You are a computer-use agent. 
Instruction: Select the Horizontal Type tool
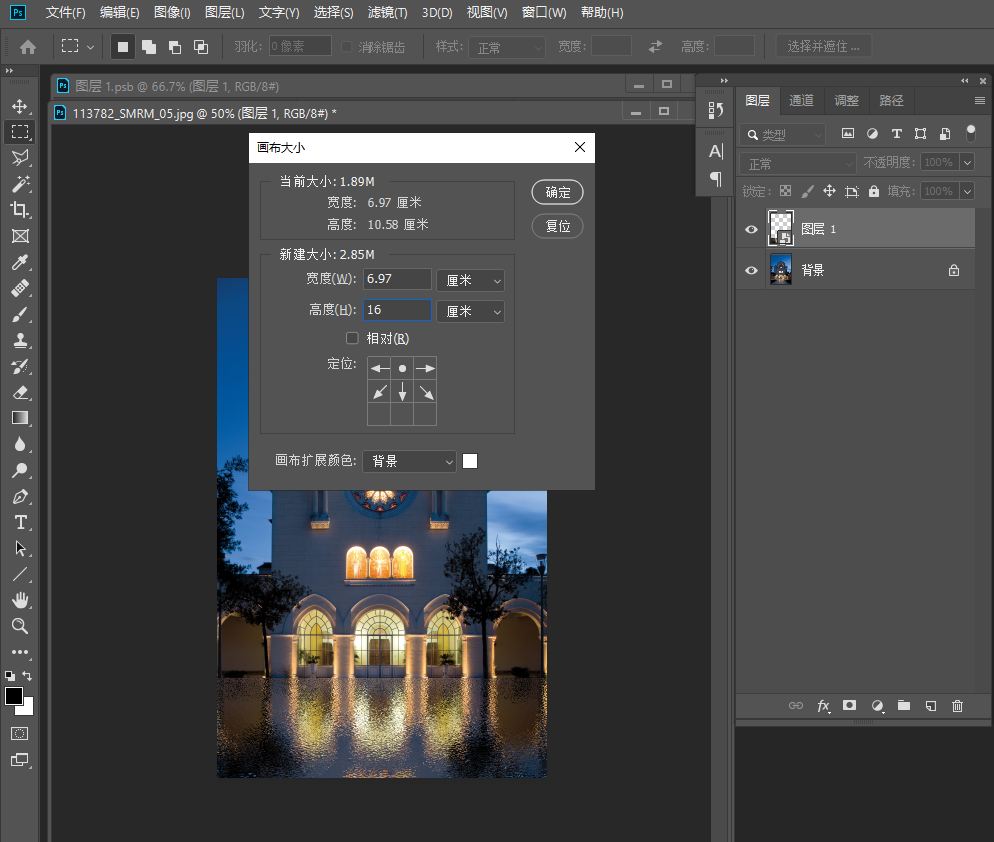pyautogui.click(x=20, y=522)
